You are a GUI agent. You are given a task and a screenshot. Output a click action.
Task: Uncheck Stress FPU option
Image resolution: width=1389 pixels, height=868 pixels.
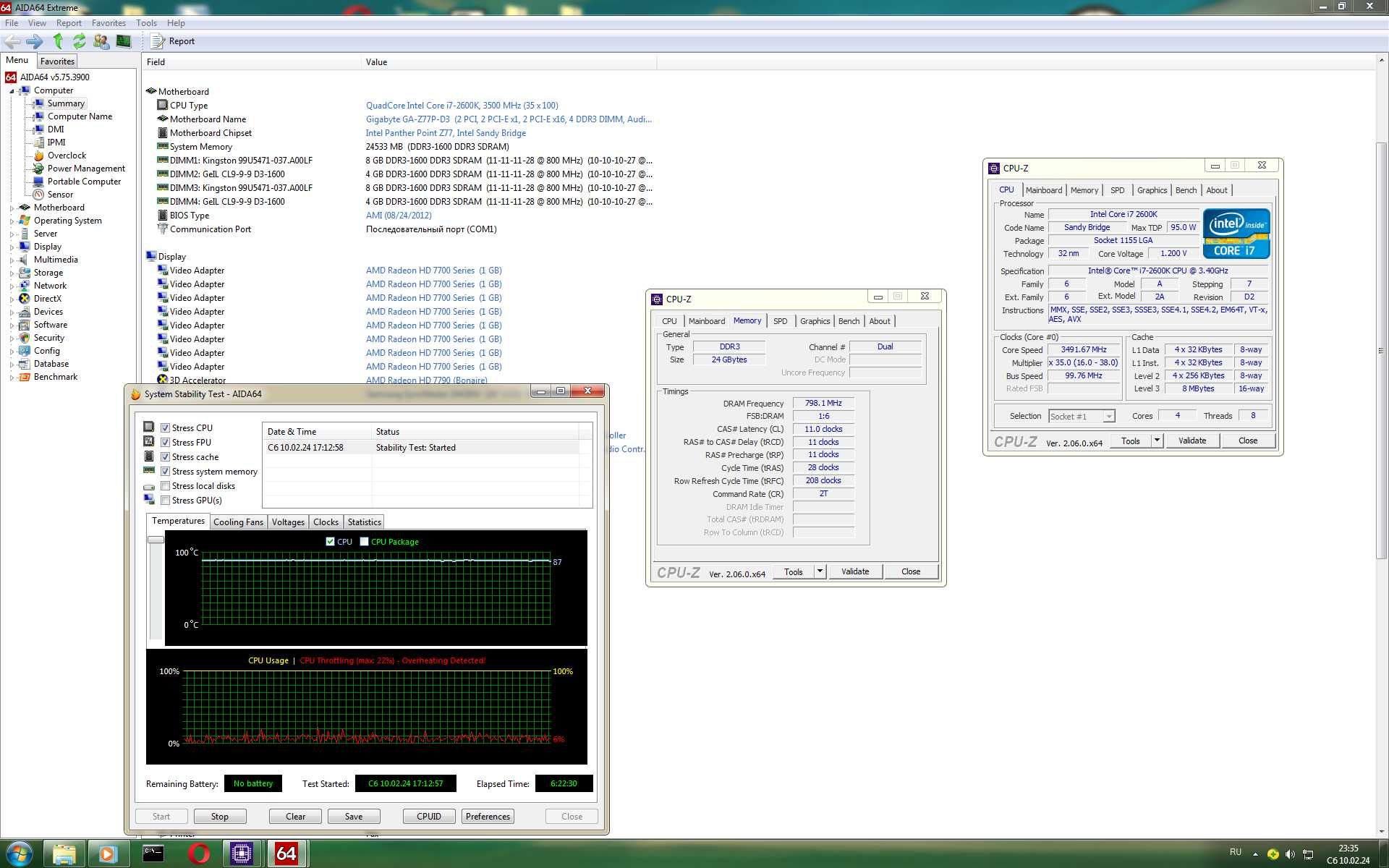[165, 442]
